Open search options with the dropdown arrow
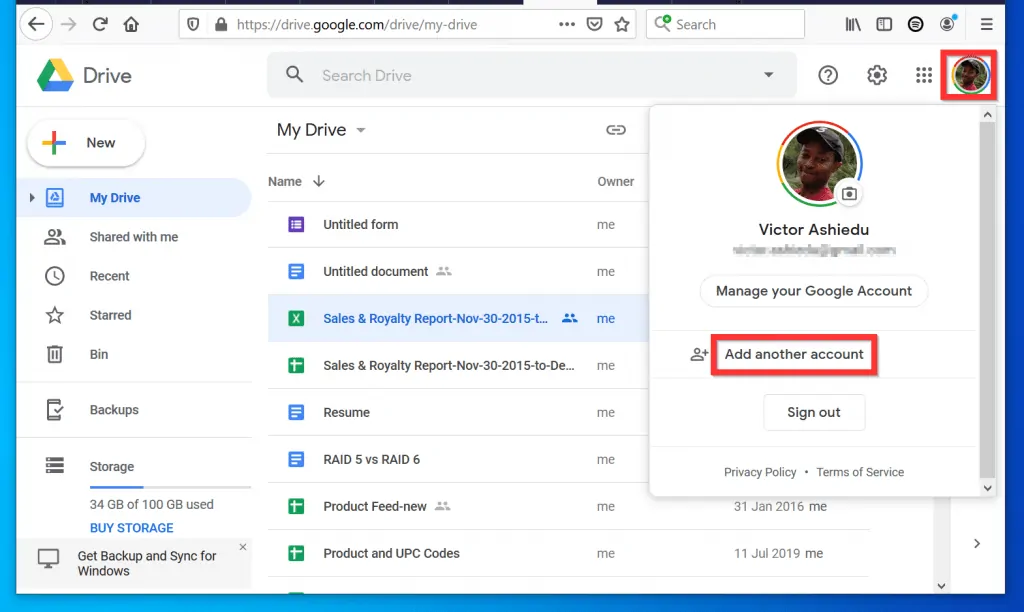 click(769, 75)
